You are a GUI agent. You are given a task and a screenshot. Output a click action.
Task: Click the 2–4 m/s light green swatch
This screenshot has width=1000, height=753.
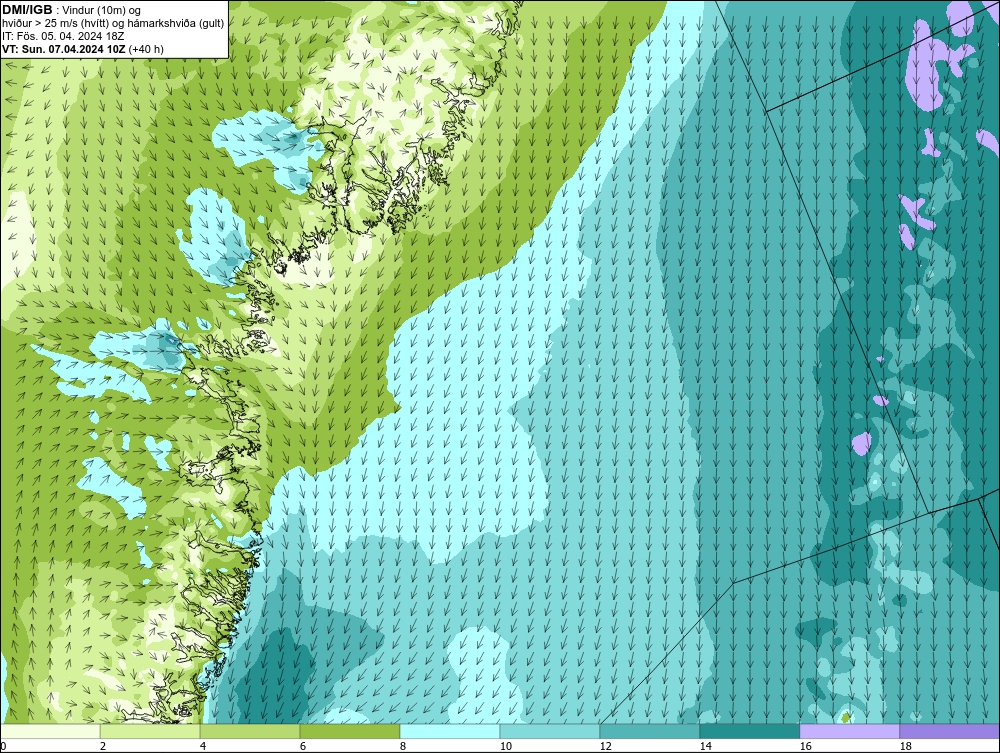150,731
